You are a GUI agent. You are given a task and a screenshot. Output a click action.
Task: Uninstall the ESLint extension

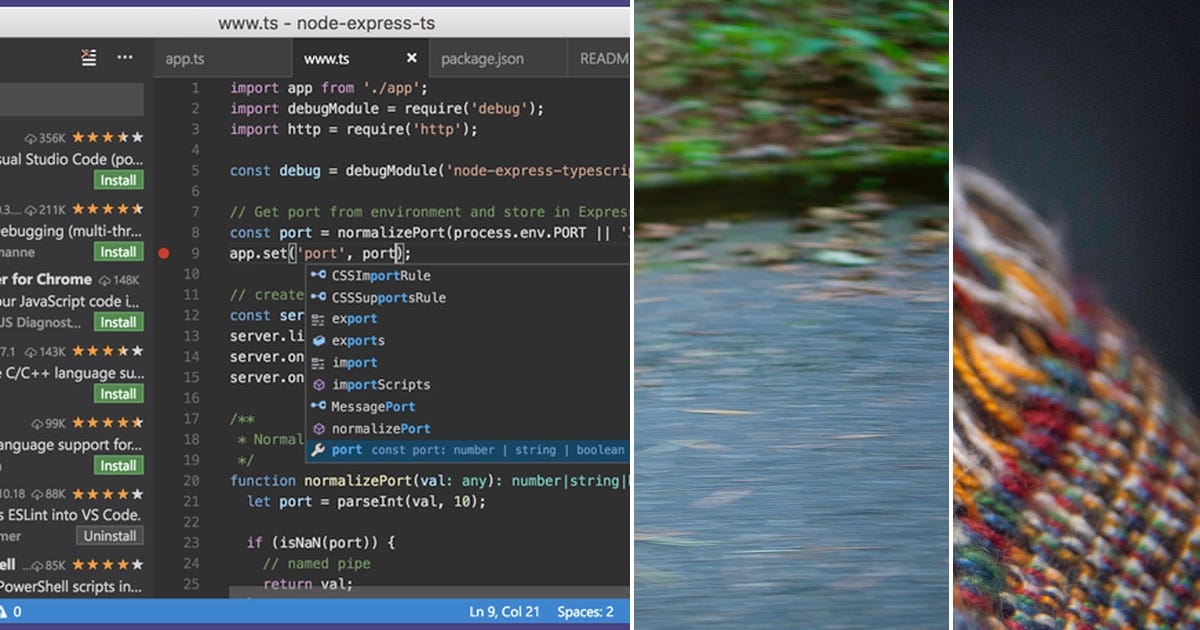click(110, 536)
